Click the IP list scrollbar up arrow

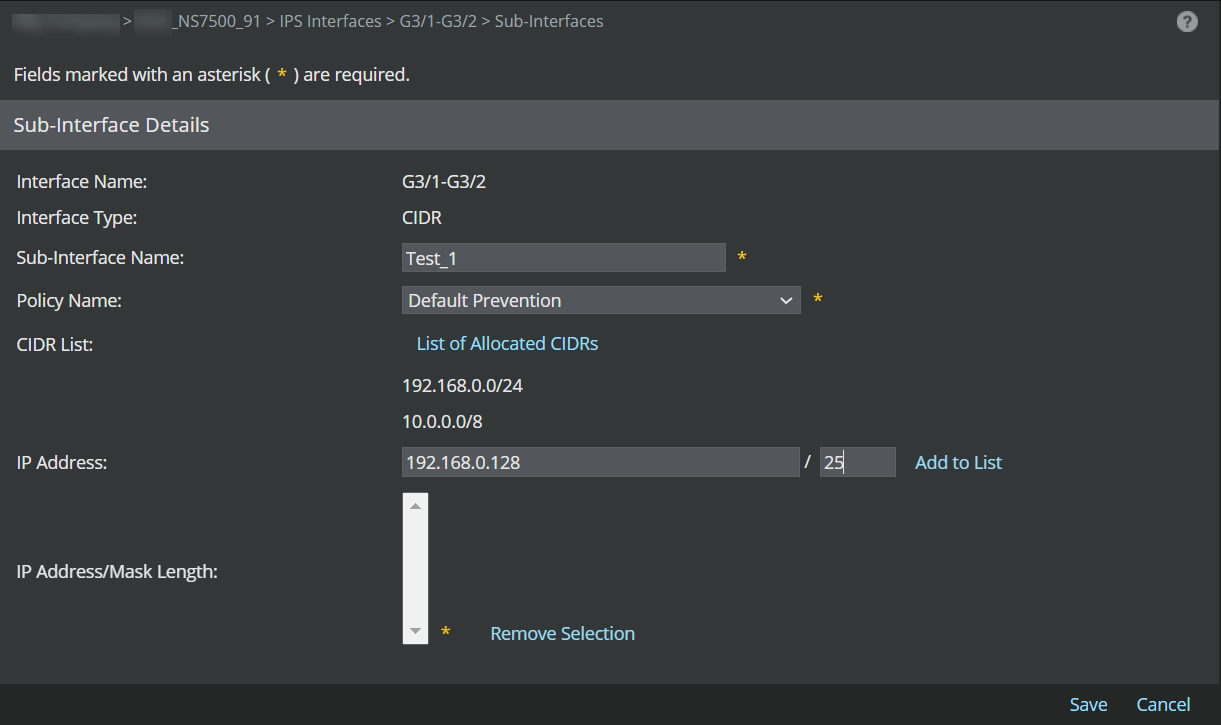pos(415,505)
